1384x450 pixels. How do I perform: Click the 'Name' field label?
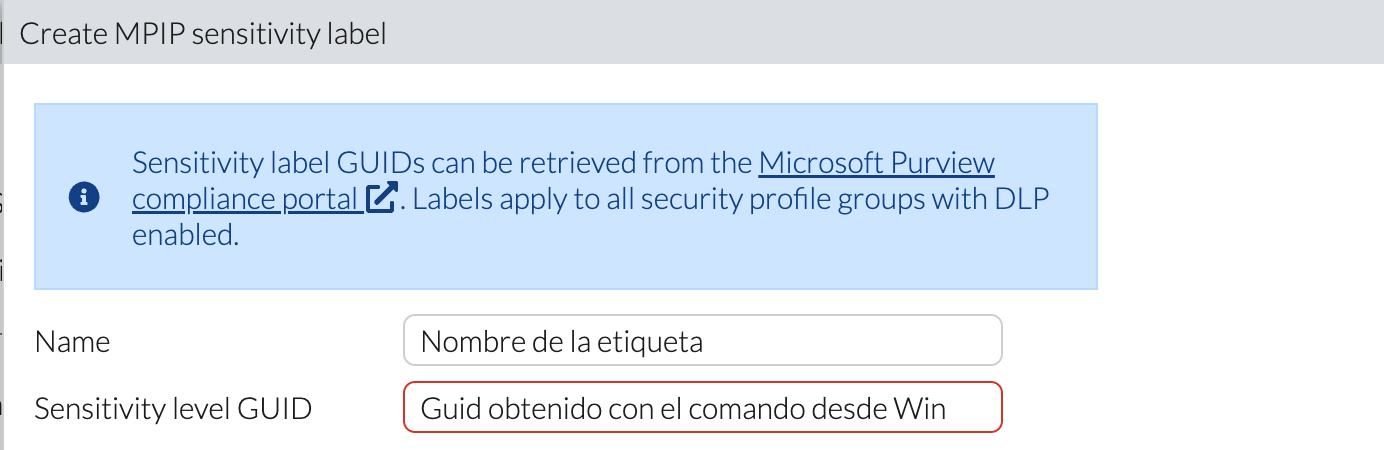[x=72, y=342]
